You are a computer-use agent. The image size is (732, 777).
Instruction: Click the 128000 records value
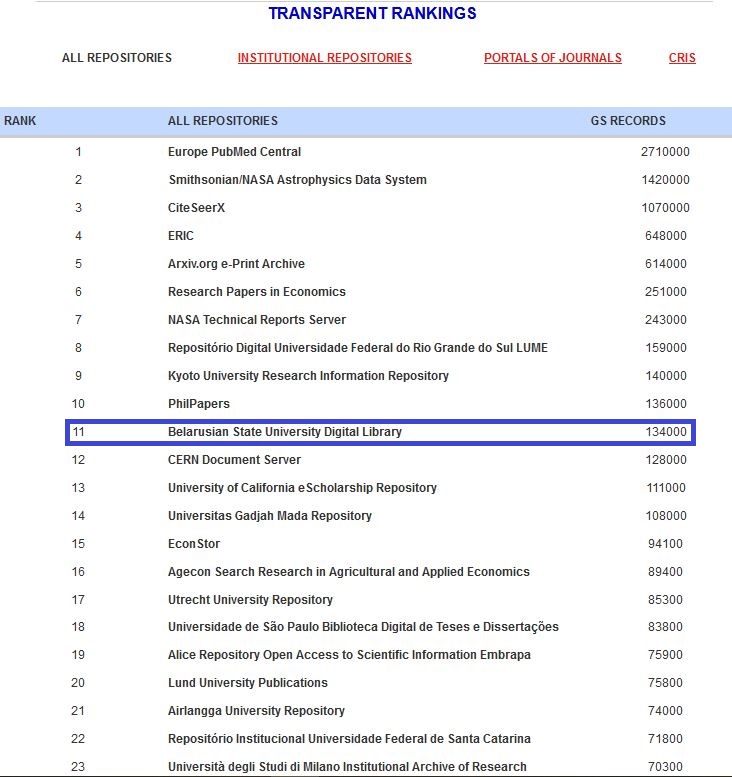(666, 460)
